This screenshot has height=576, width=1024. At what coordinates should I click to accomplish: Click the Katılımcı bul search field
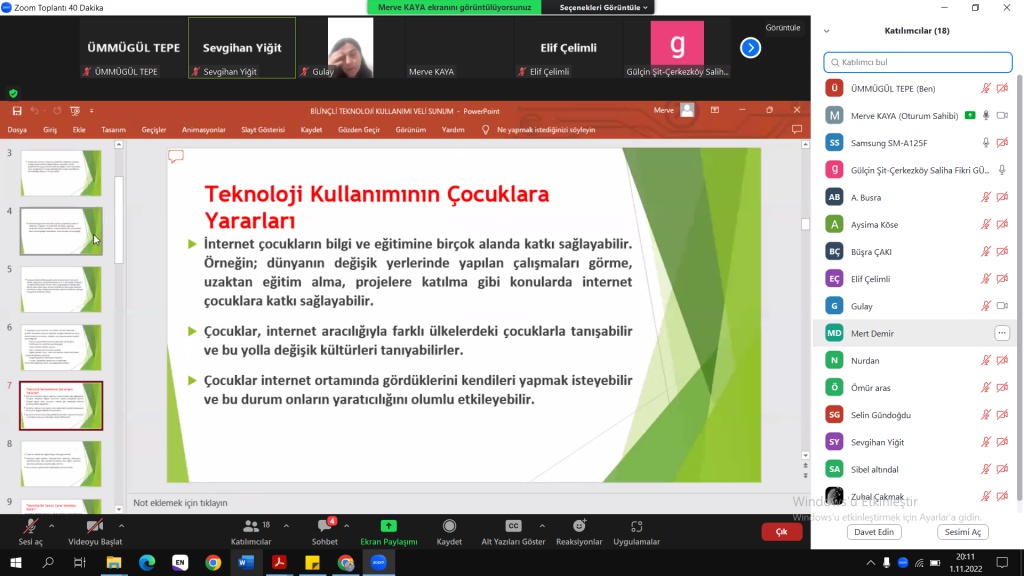(x=918, y=62)
